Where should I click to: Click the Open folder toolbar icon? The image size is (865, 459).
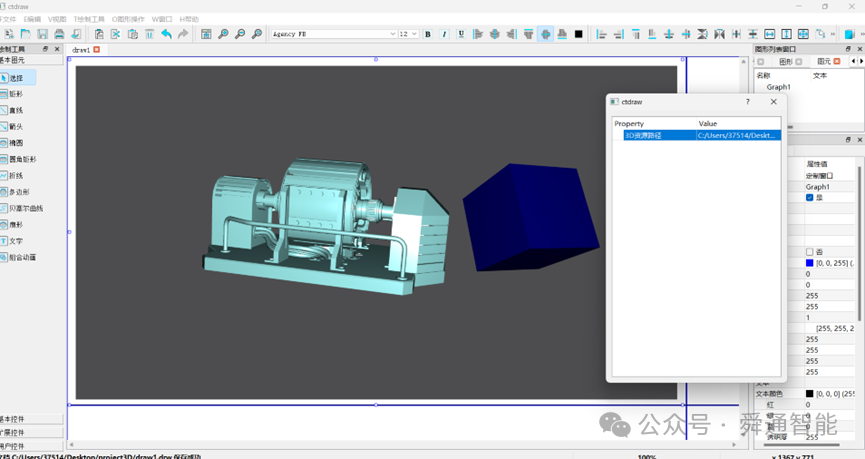(x=25, y=34)
